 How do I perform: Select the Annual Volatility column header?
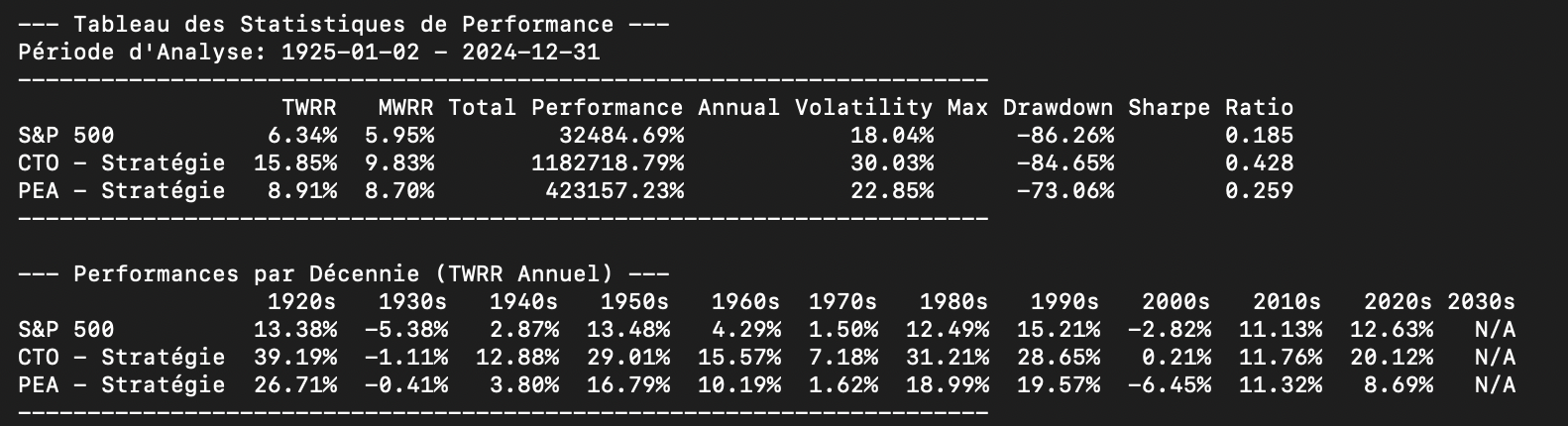815,108
